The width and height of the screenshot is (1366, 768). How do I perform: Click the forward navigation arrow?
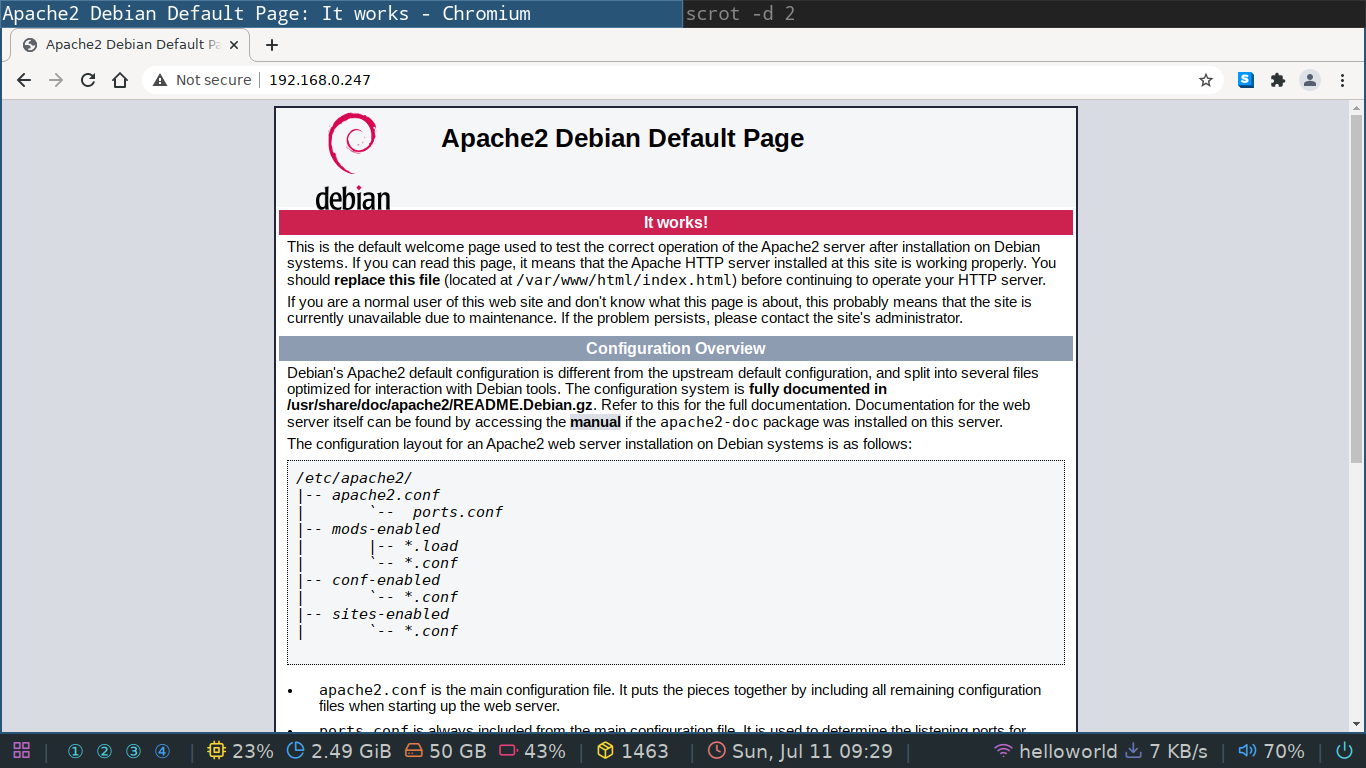56,80
